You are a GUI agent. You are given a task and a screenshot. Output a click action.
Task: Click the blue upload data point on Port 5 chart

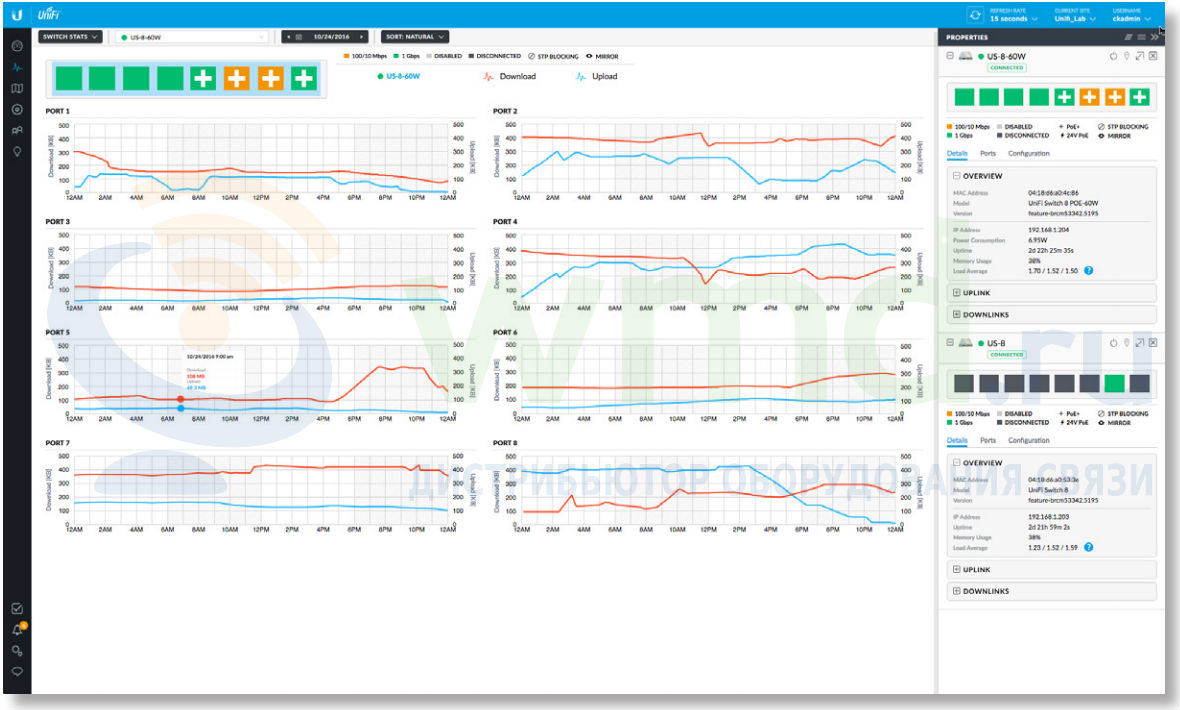pos(181,408)
